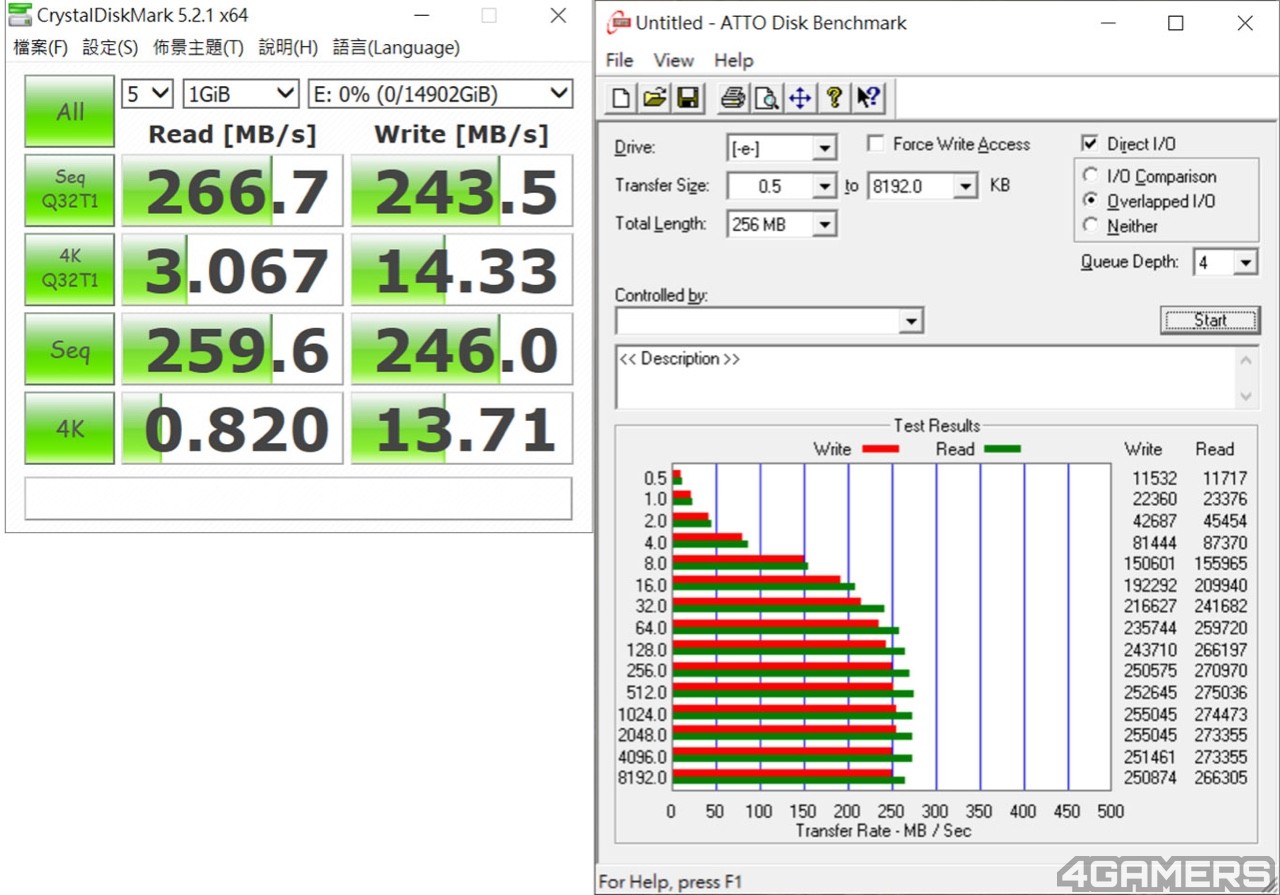
Task: Open CrystalDiskMark 說明(H) menu
Action: [288, 48]
